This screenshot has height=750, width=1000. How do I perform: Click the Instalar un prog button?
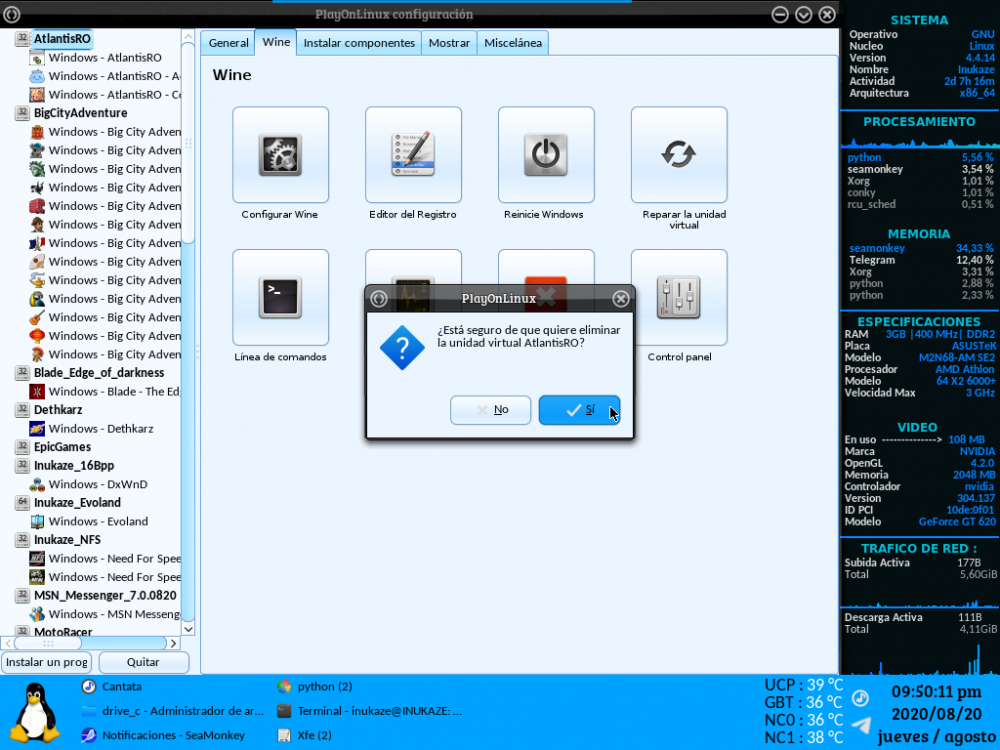coord(47,662)
